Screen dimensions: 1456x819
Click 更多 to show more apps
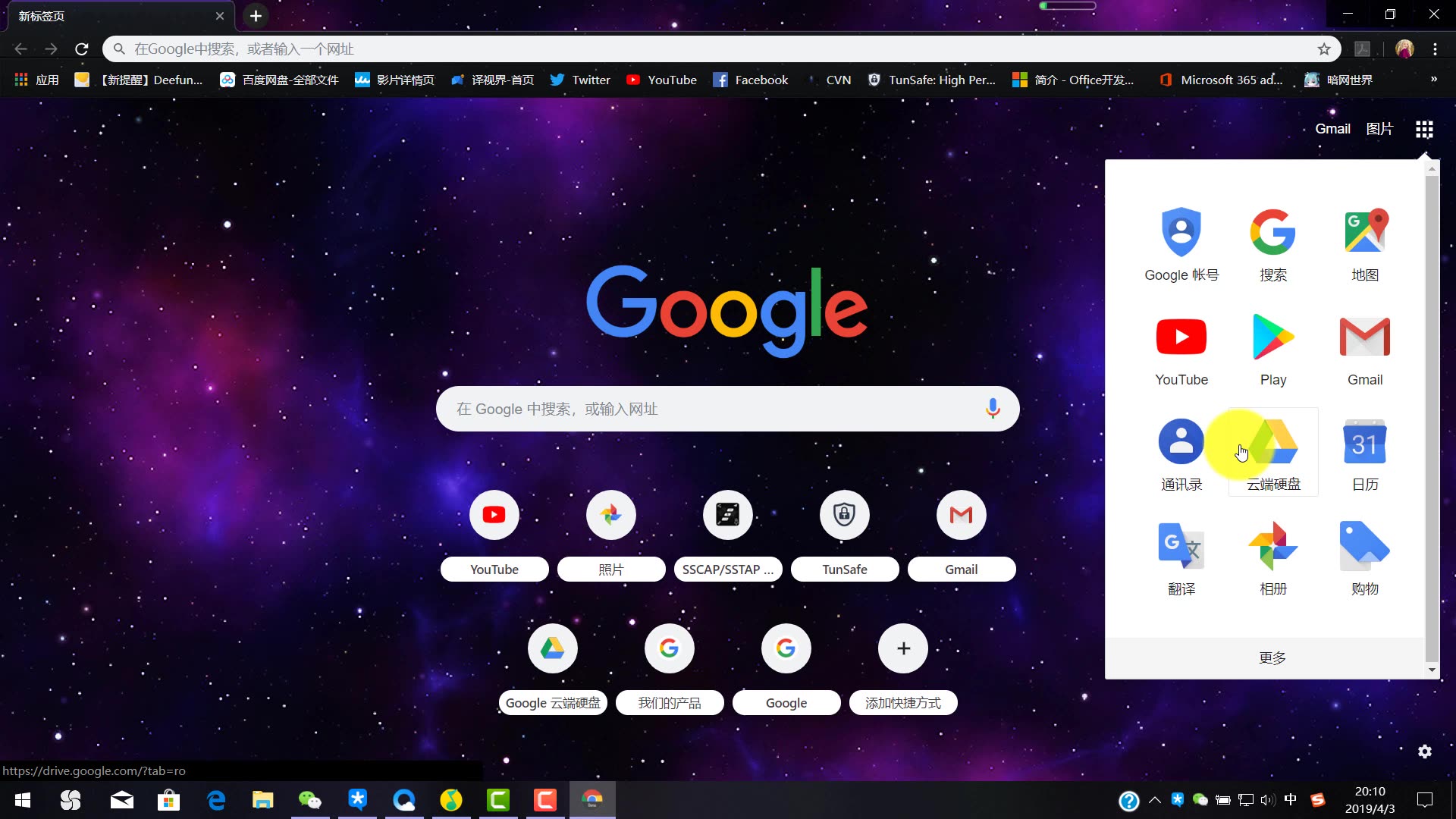(1272, 657)
